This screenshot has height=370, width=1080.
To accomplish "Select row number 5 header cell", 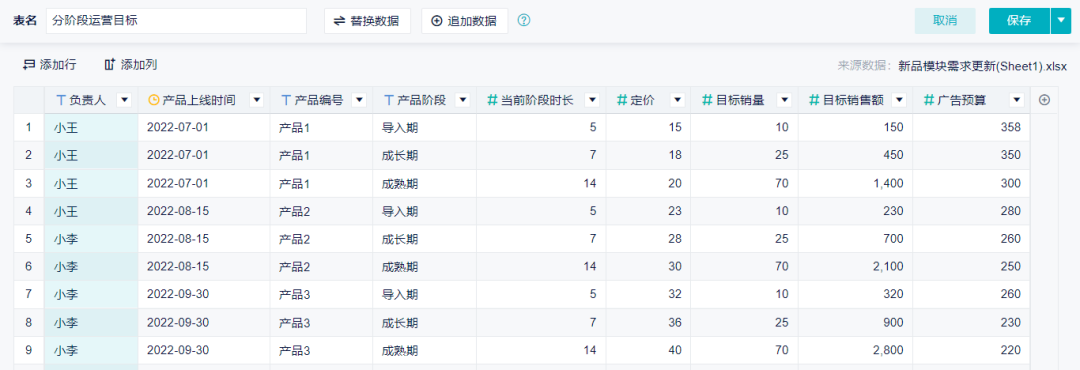I will point(29,239).
